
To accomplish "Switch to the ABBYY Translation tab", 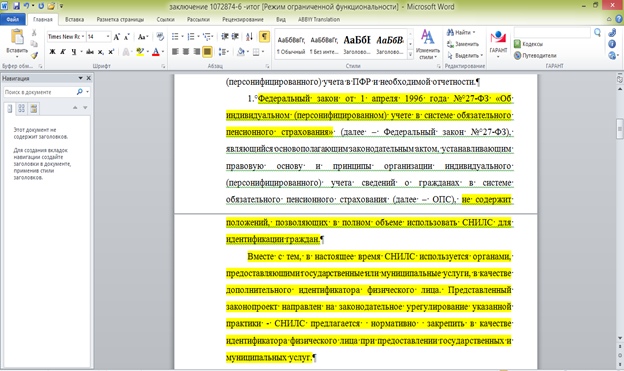I will pyautogui.click(x=319, y=19).
